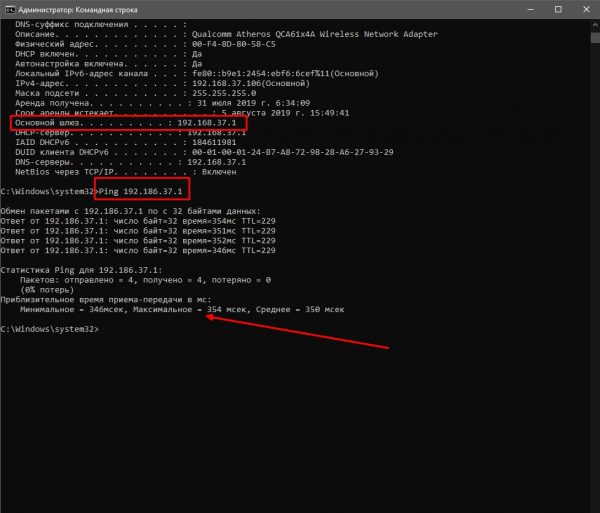The height and width of the screenshot is (513, 600).
Task: Click the ping reply with время=351мс
Action: [x=138, y=231]
